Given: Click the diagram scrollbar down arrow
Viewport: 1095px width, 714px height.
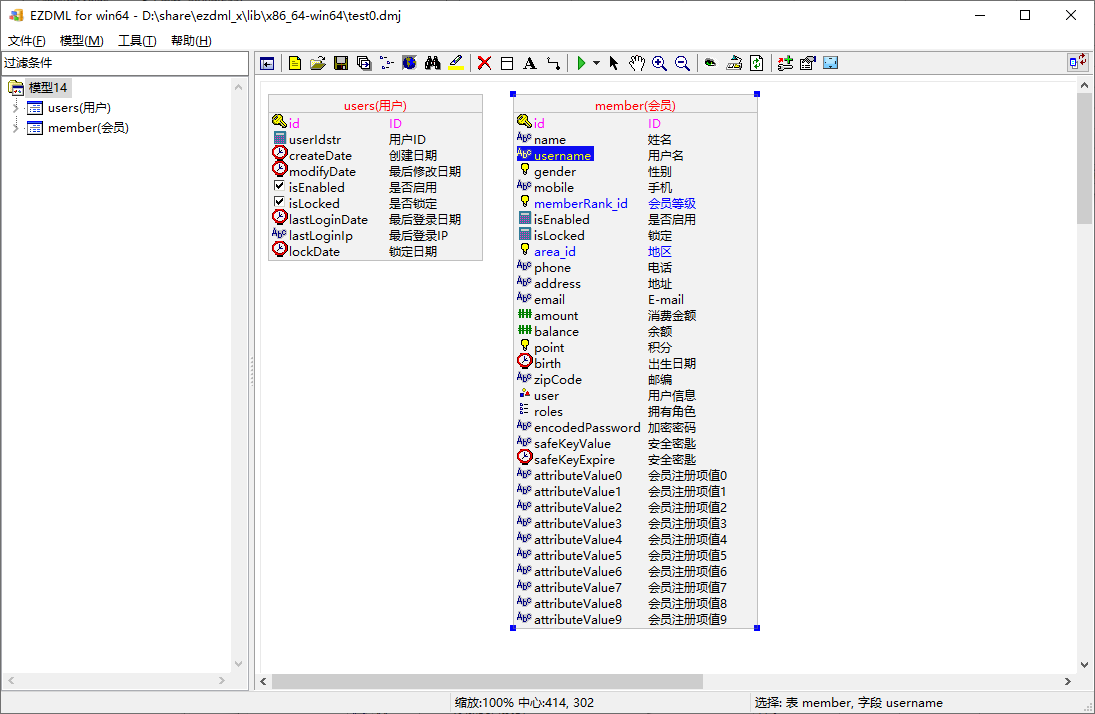Looking at the screenshot, I should coord(1084,665).
